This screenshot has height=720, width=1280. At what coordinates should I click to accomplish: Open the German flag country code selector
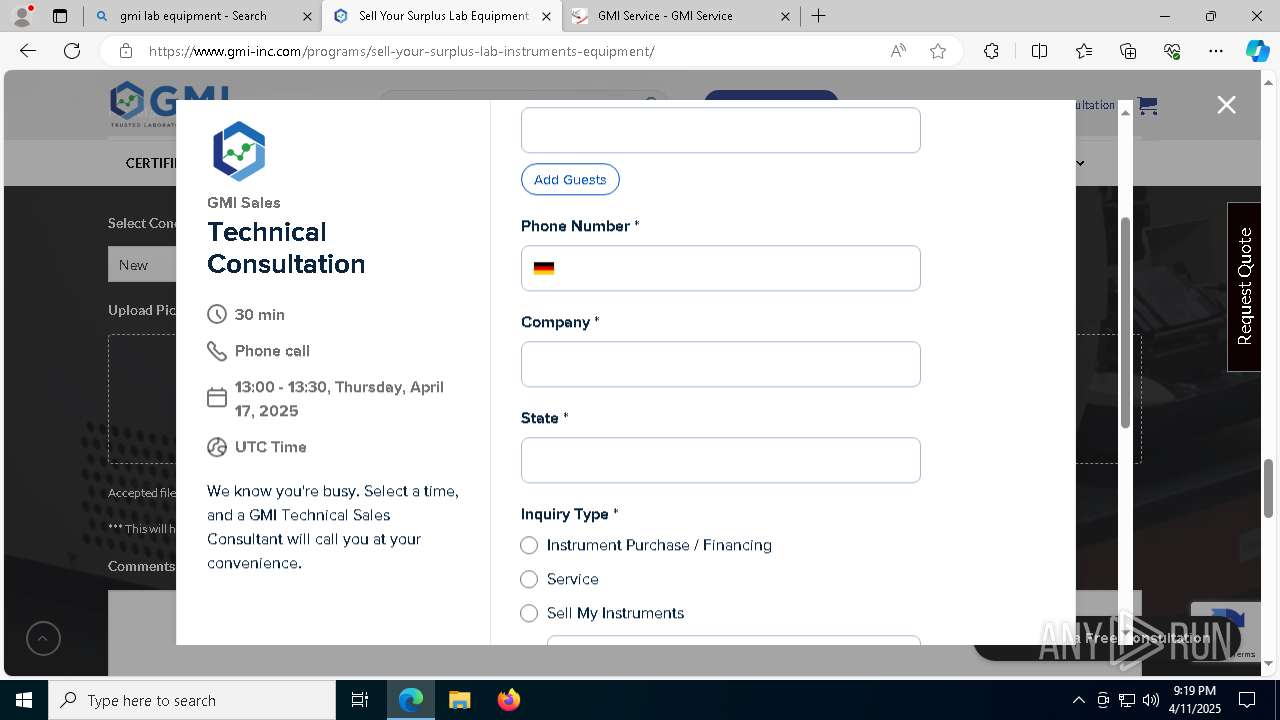point(544,268)
